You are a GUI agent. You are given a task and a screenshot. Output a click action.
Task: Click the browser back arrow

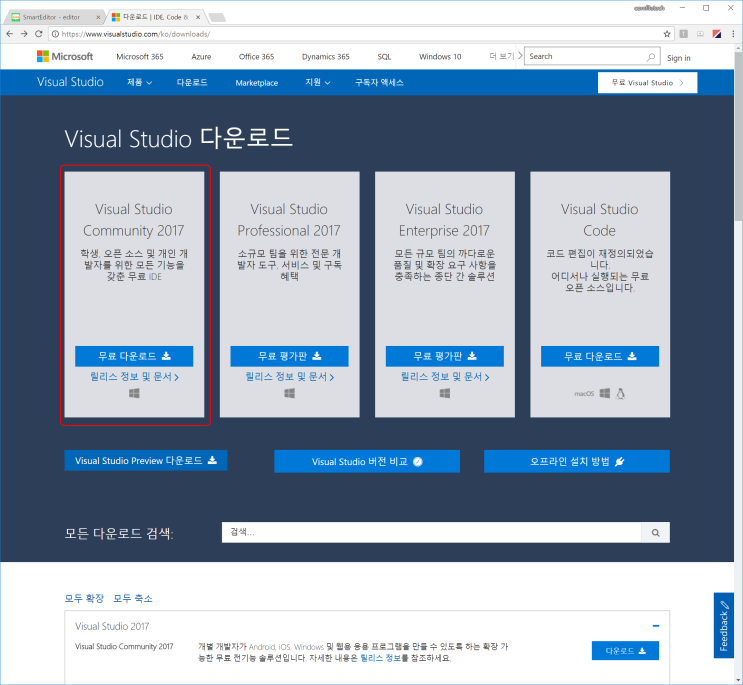tap(9, 34)
